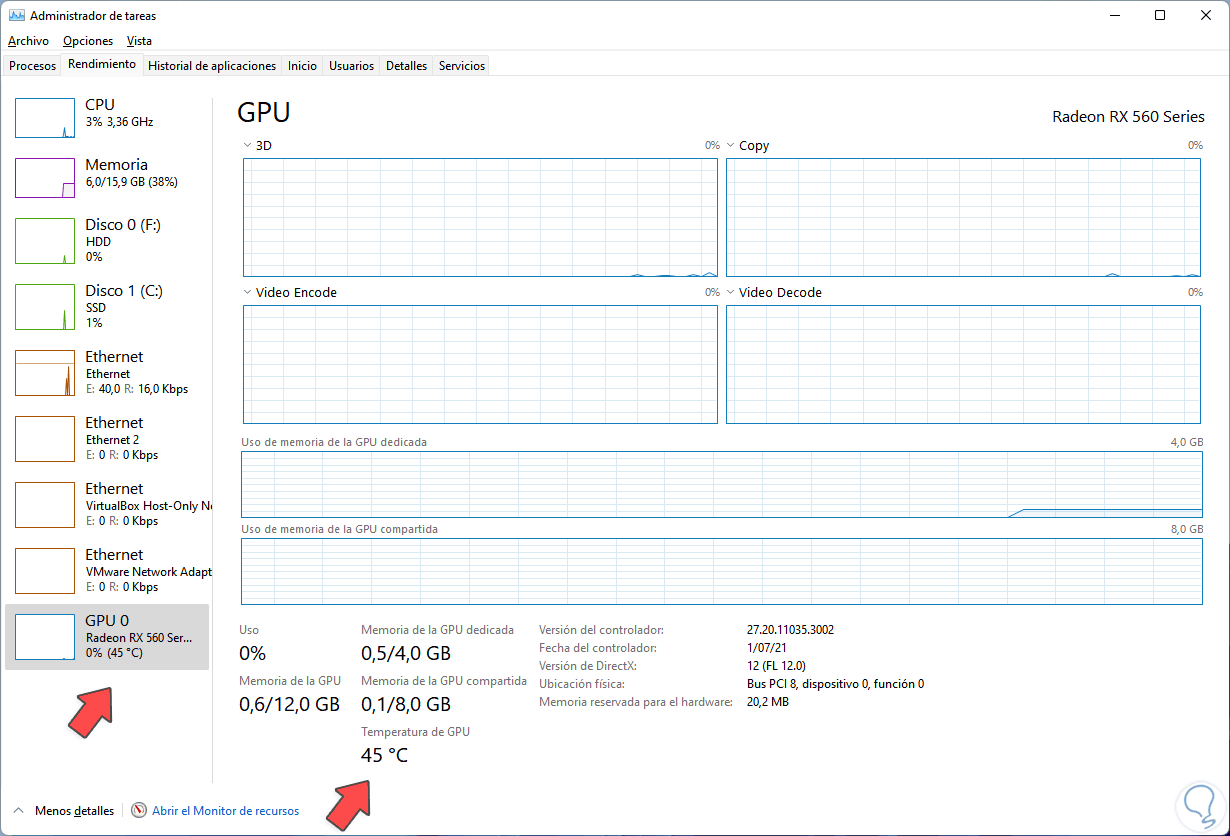Screen dimensions: 1230x836
Task: Select the VirtualBox Host-Only Ethernet entry
Action: click(107, 505)
